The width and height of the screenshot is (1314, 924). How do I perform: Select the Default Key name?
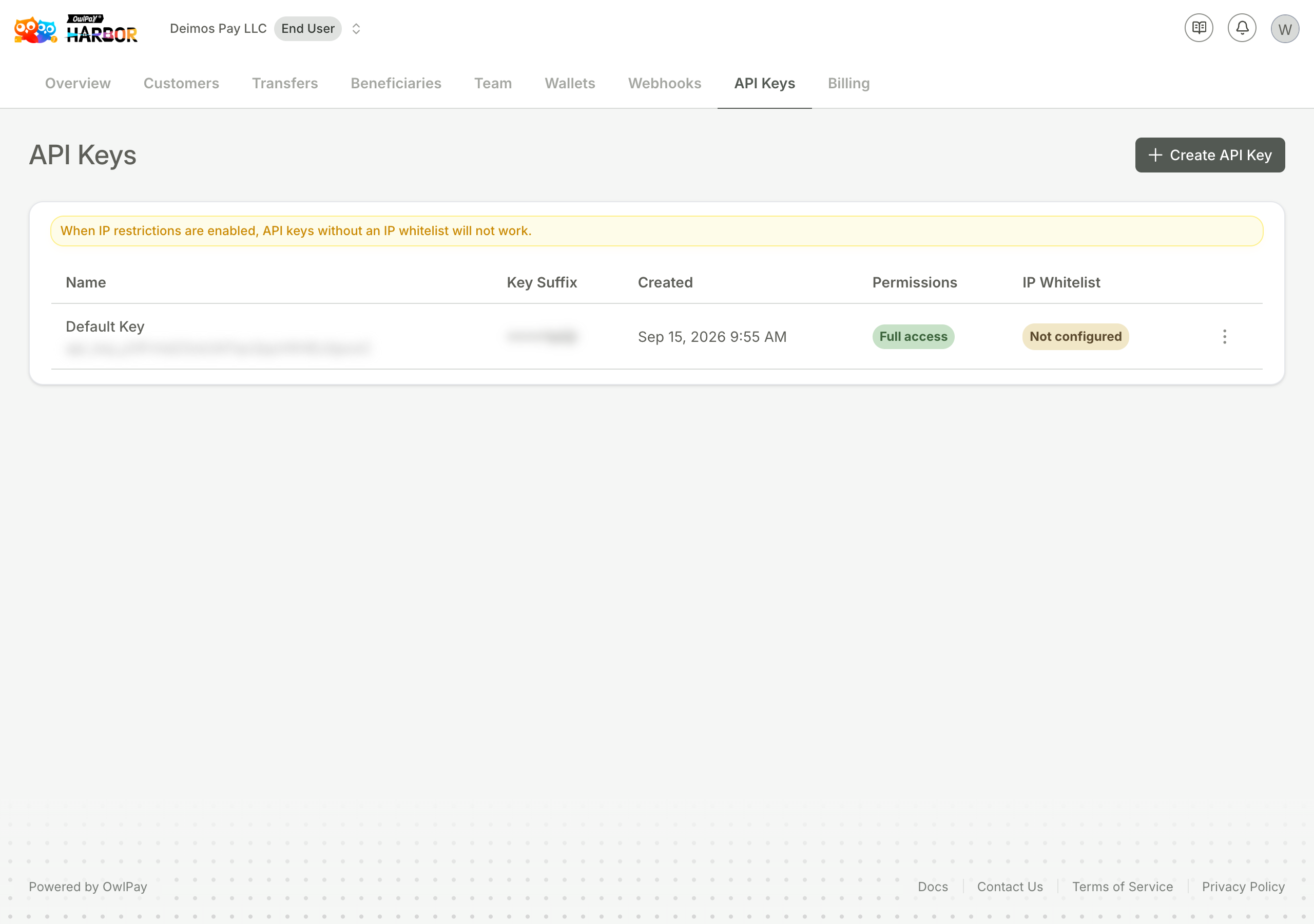coord(105,326)
